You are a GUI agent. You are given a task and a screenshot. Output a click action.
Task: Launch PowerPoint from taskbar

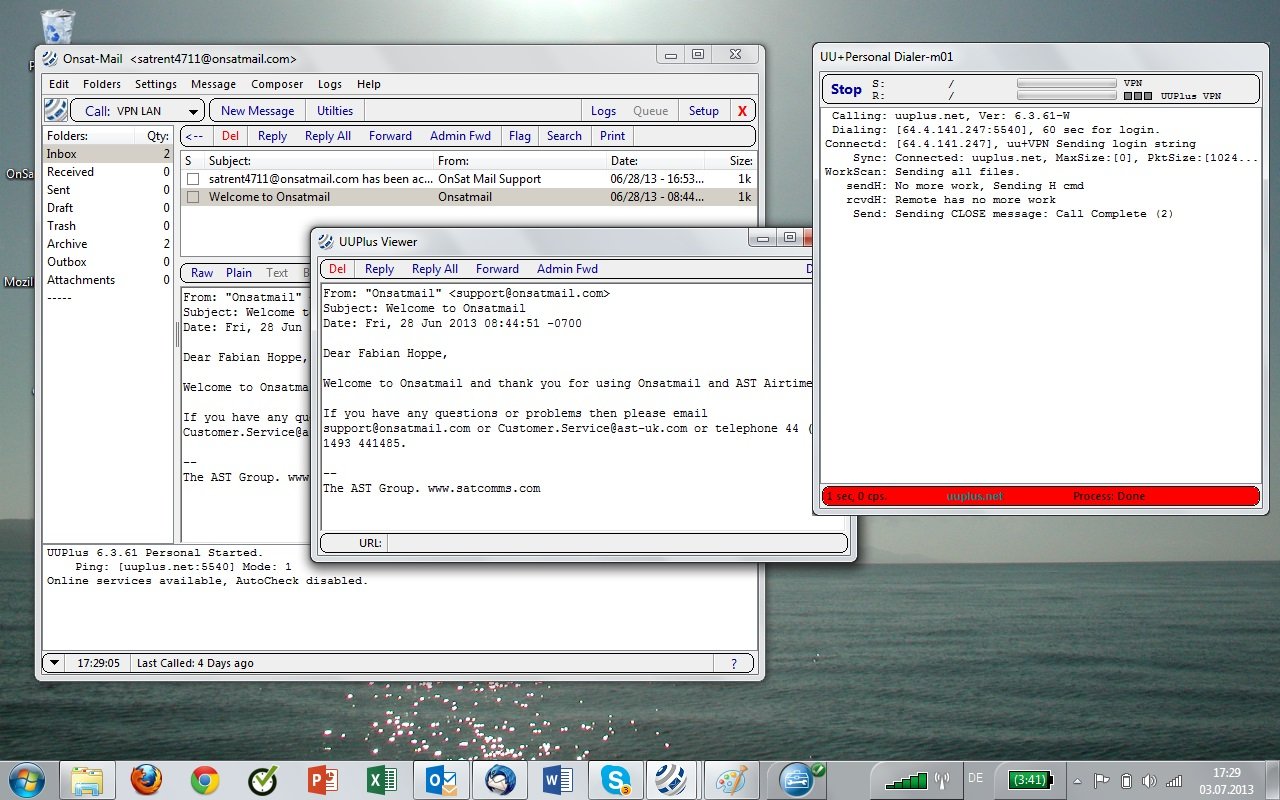pos(322,780)
